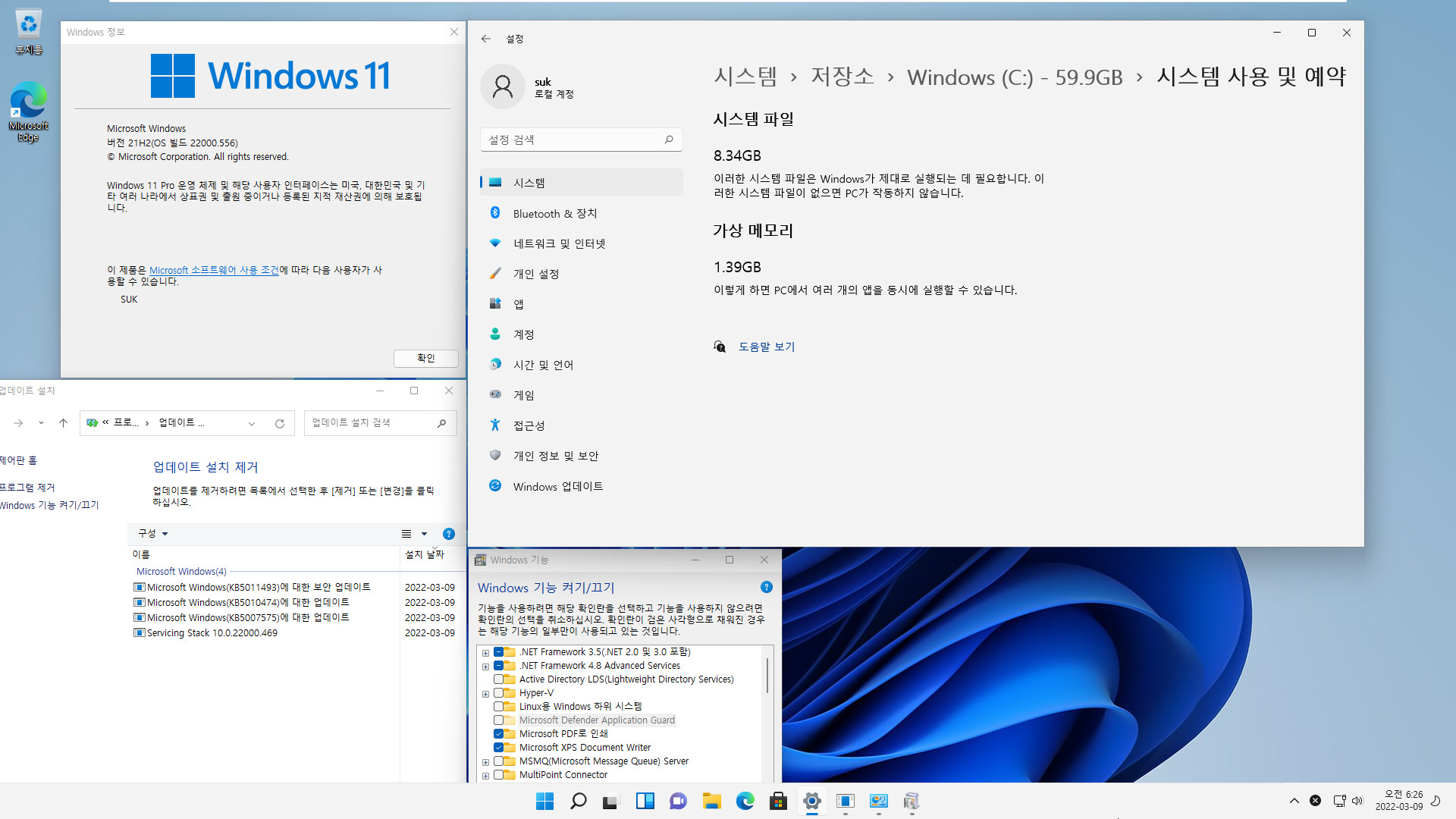This screenshot has width=1456, height=819.
Task: Click 프로그램 제거 link
Action: click(27, 488)
